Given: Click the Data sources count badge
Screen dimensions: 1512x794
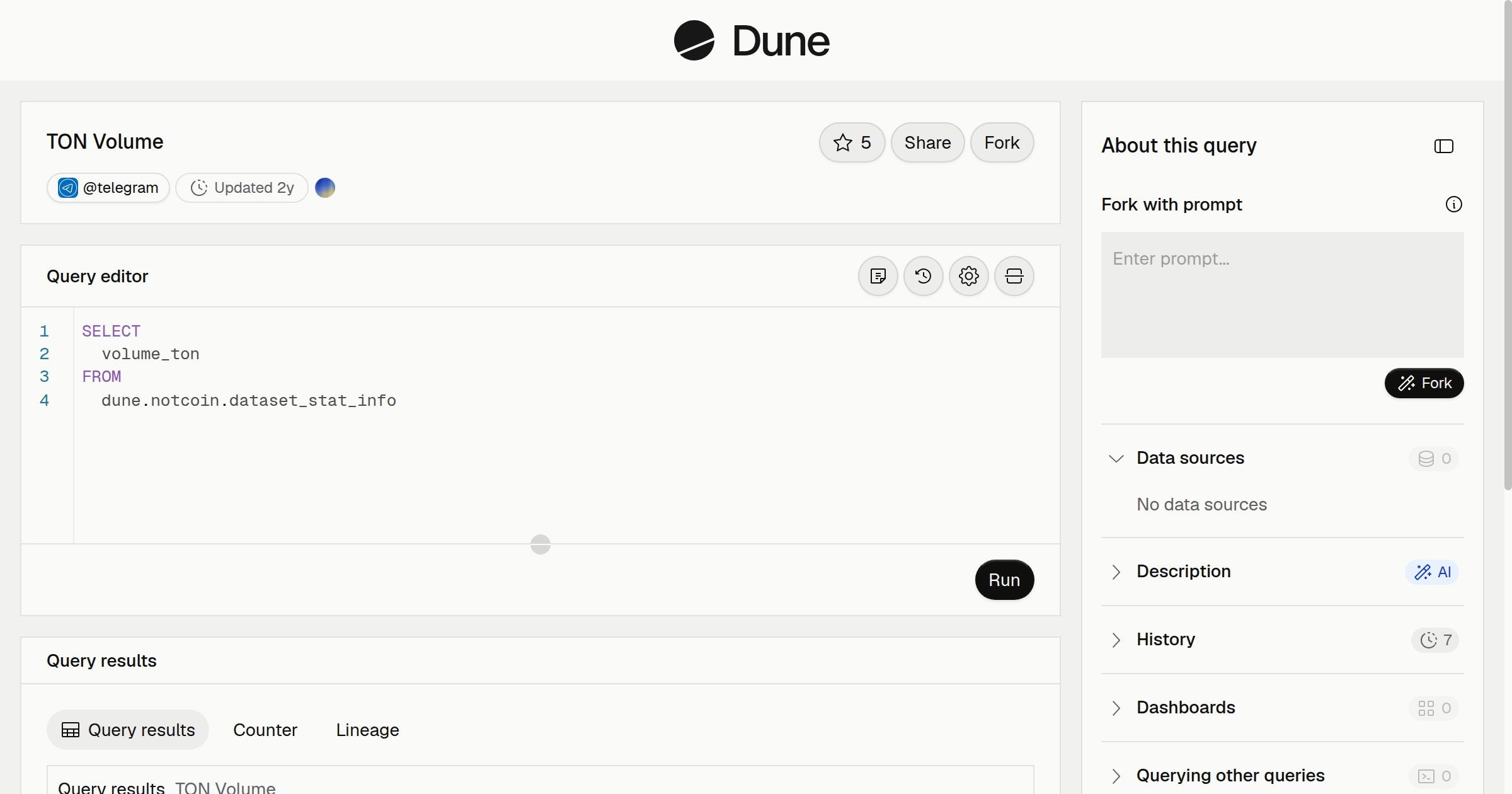Looking at the screenshot, I should tap(1434, 458).
